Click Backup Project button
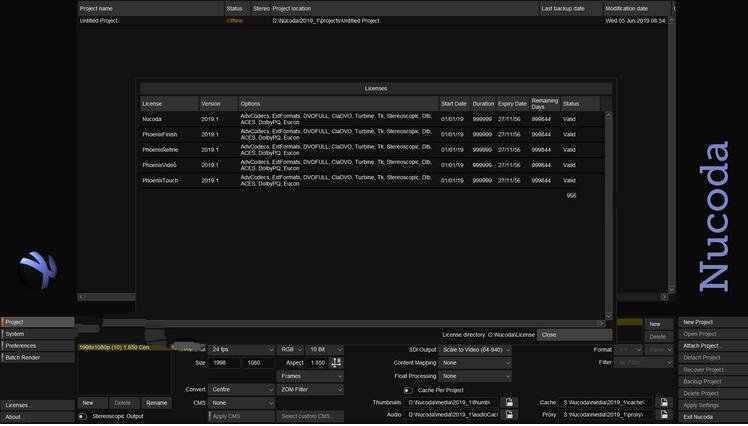Screen dimensions: 748x426 click(713, 382)
